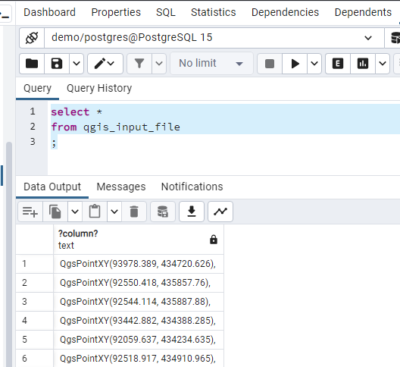Select result row number 1 header
This screenshot has width=400, height=367.
click(x=35, y=264)
